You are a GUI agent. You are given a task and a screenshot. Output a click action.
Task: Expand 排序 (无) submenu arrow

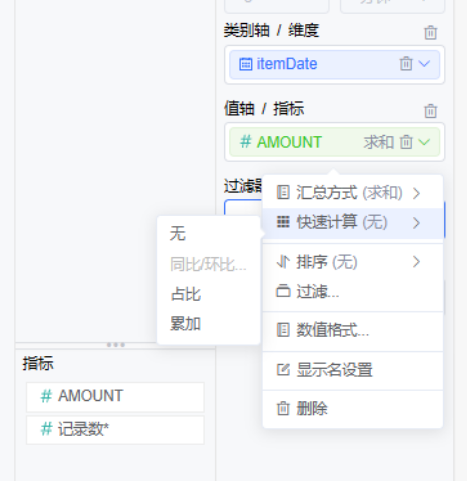(x=416, y=262)
